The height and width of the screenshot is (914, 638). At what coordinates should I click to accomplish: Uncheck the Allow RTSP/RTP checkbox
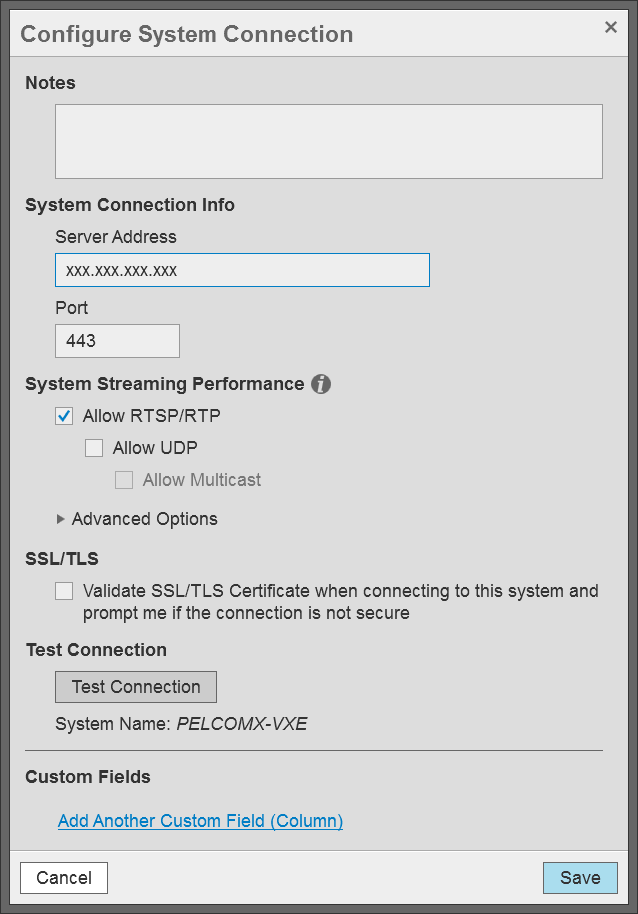(x=64, y=416)
